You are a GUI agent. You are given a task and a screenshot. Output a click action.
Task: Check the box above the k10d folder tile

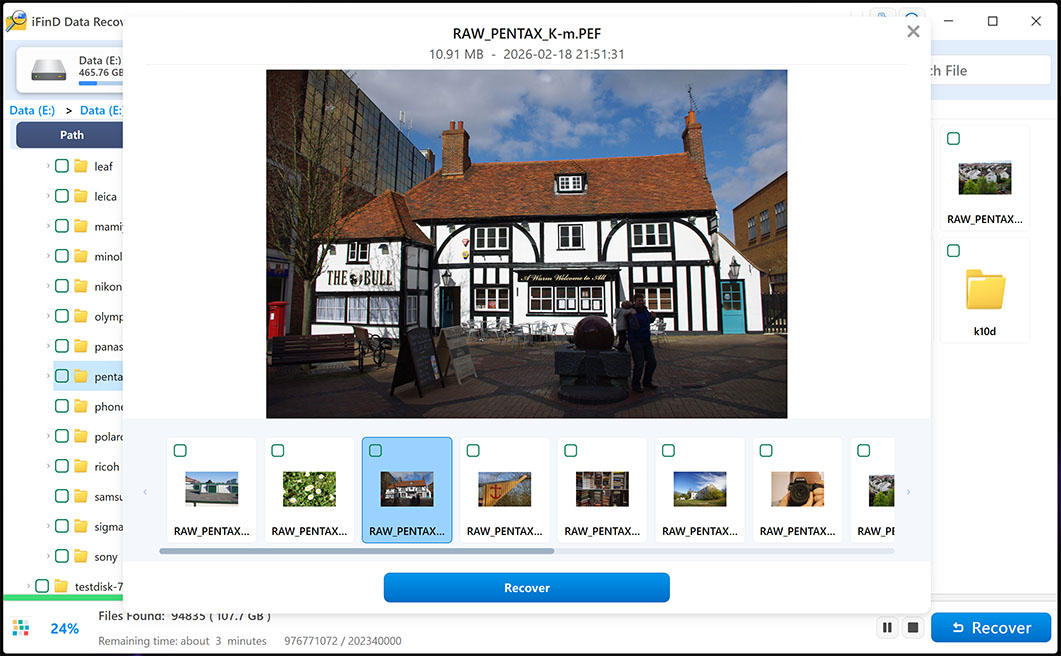[953, 250]
